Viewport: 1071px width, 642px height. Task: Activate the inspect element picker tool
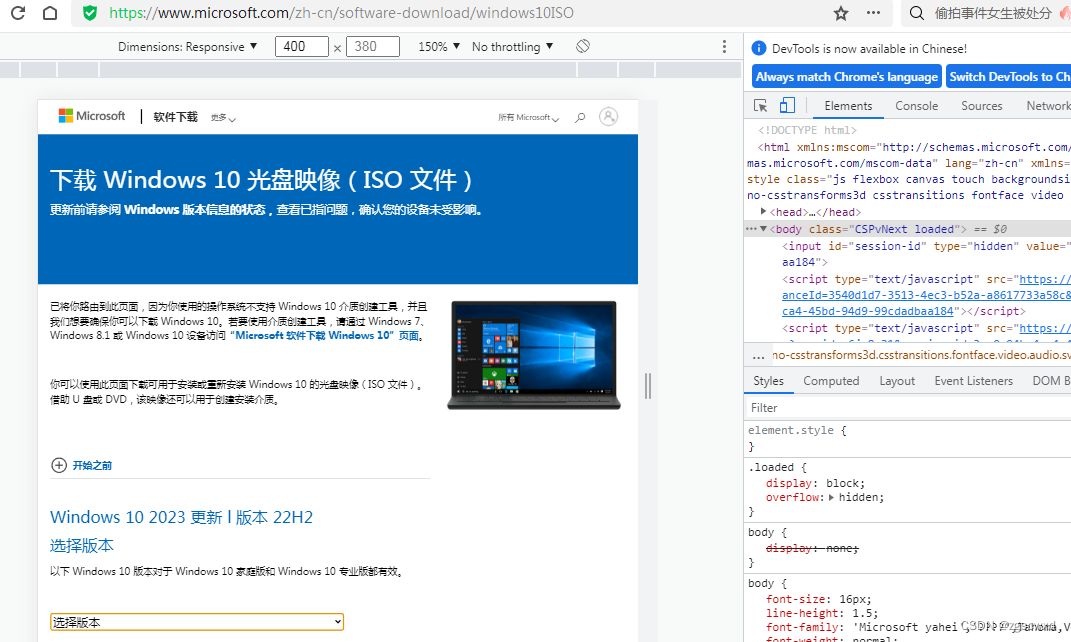760,105
